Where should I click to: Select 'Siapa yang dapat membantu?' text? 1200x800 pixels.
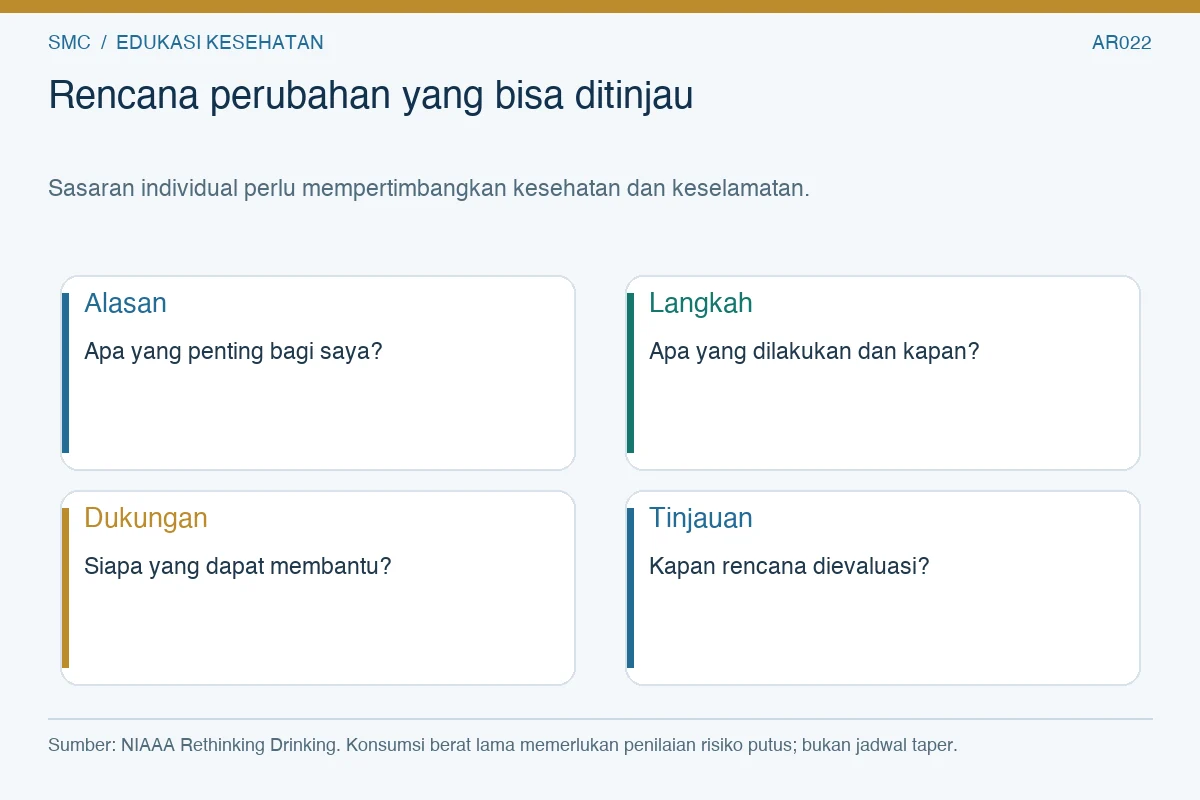tap(238, 566)
